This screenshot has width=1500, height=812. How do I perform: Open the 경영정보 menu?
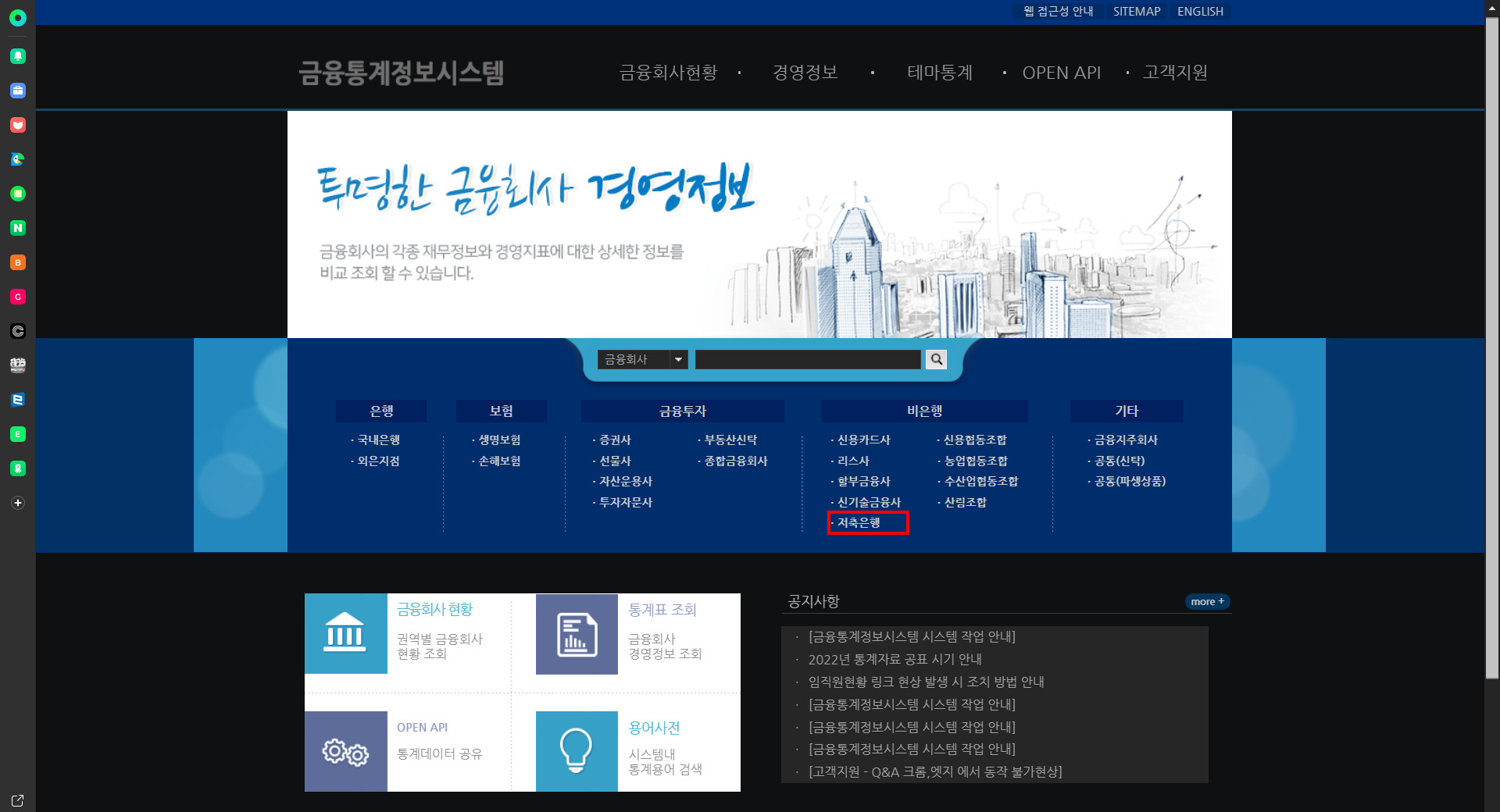pos(805,73)
